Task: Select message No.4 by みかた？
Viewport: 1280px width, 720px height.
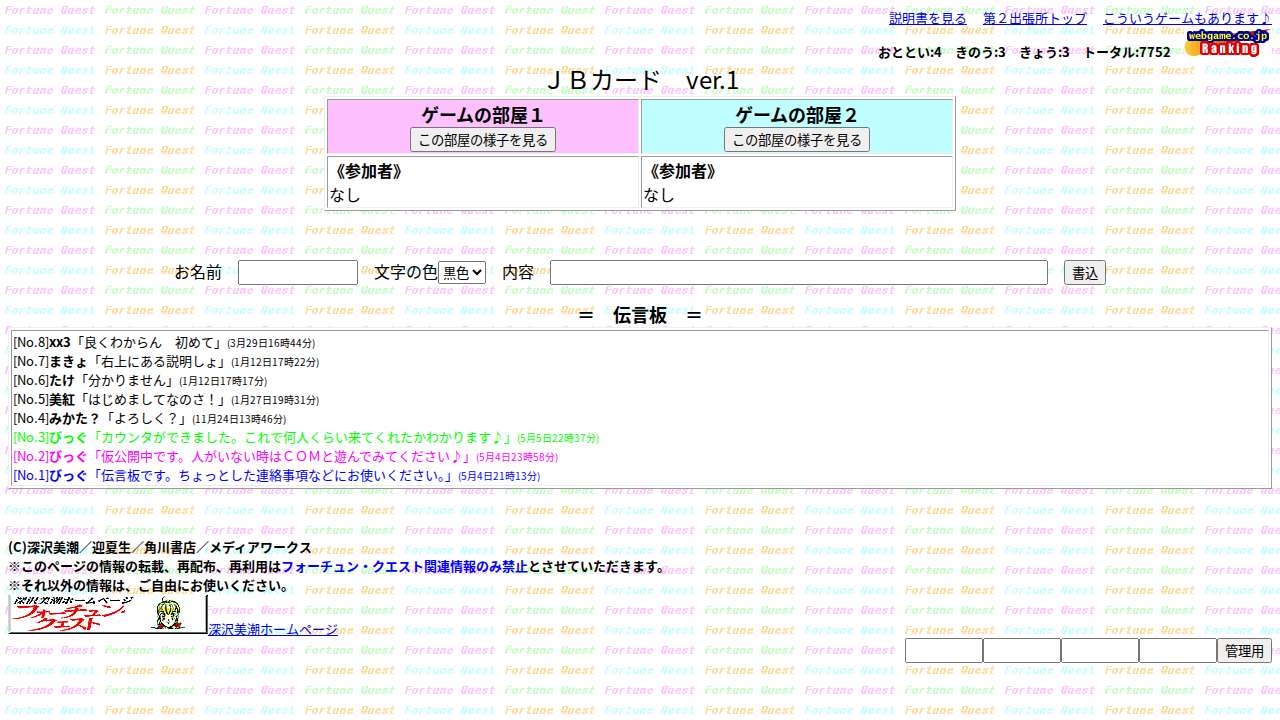Action: 149,419
